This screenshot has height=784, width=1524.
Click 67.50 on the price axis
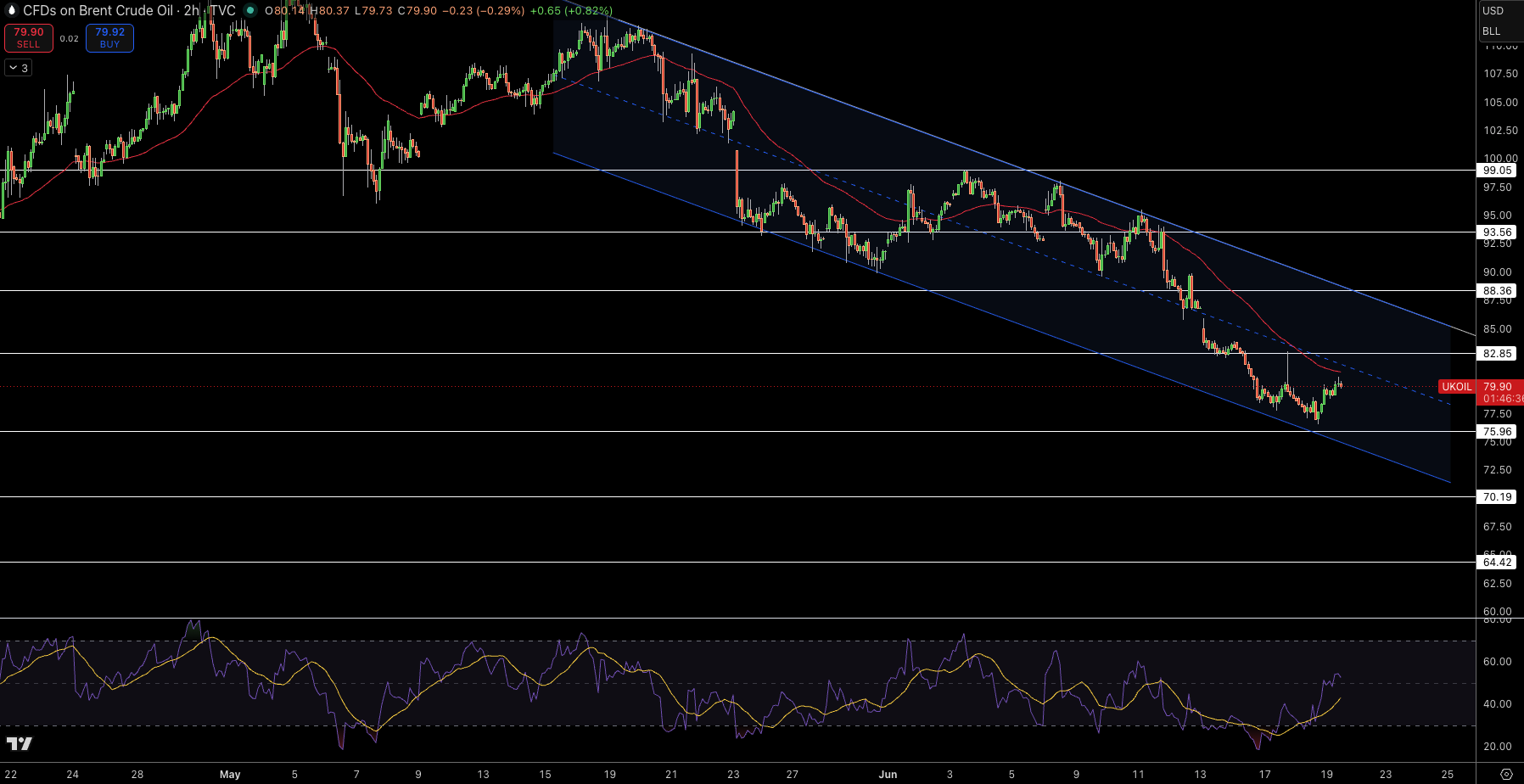(x=1497, y=527)
